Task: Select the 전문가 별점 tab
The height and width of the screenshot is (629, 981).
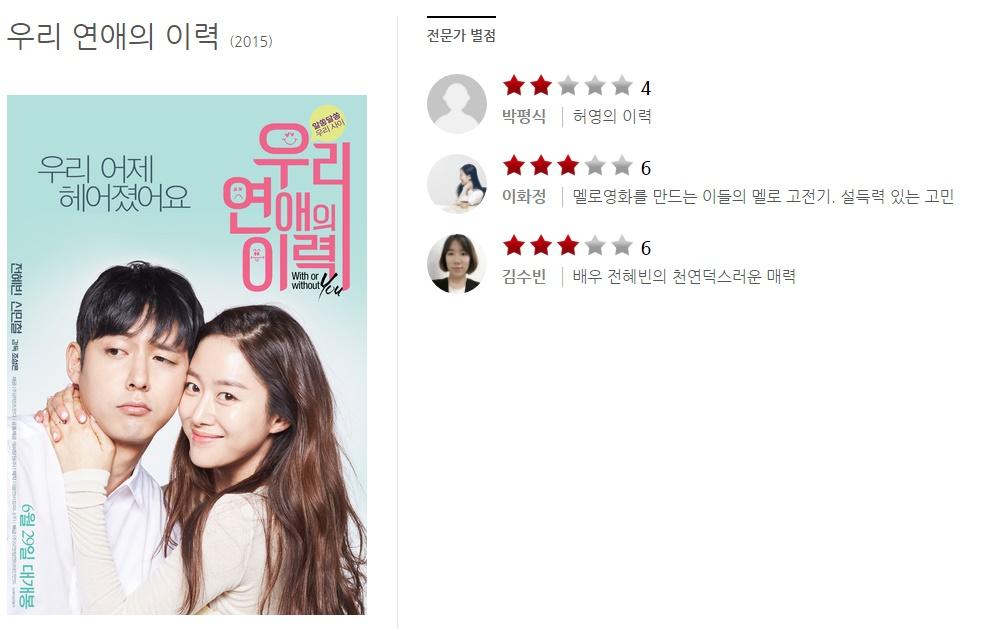Action: pyautogui.click(x=461, y=35)
